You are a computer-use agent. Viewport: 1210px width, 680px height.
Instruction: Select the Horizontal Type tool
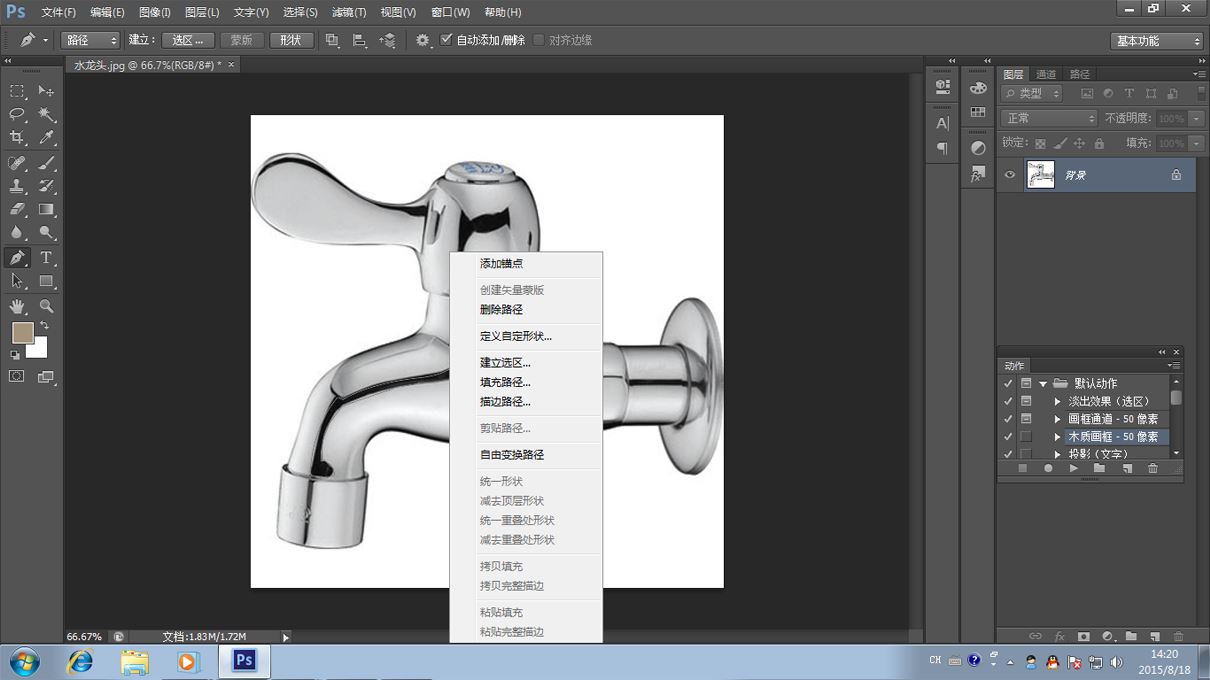46,258
